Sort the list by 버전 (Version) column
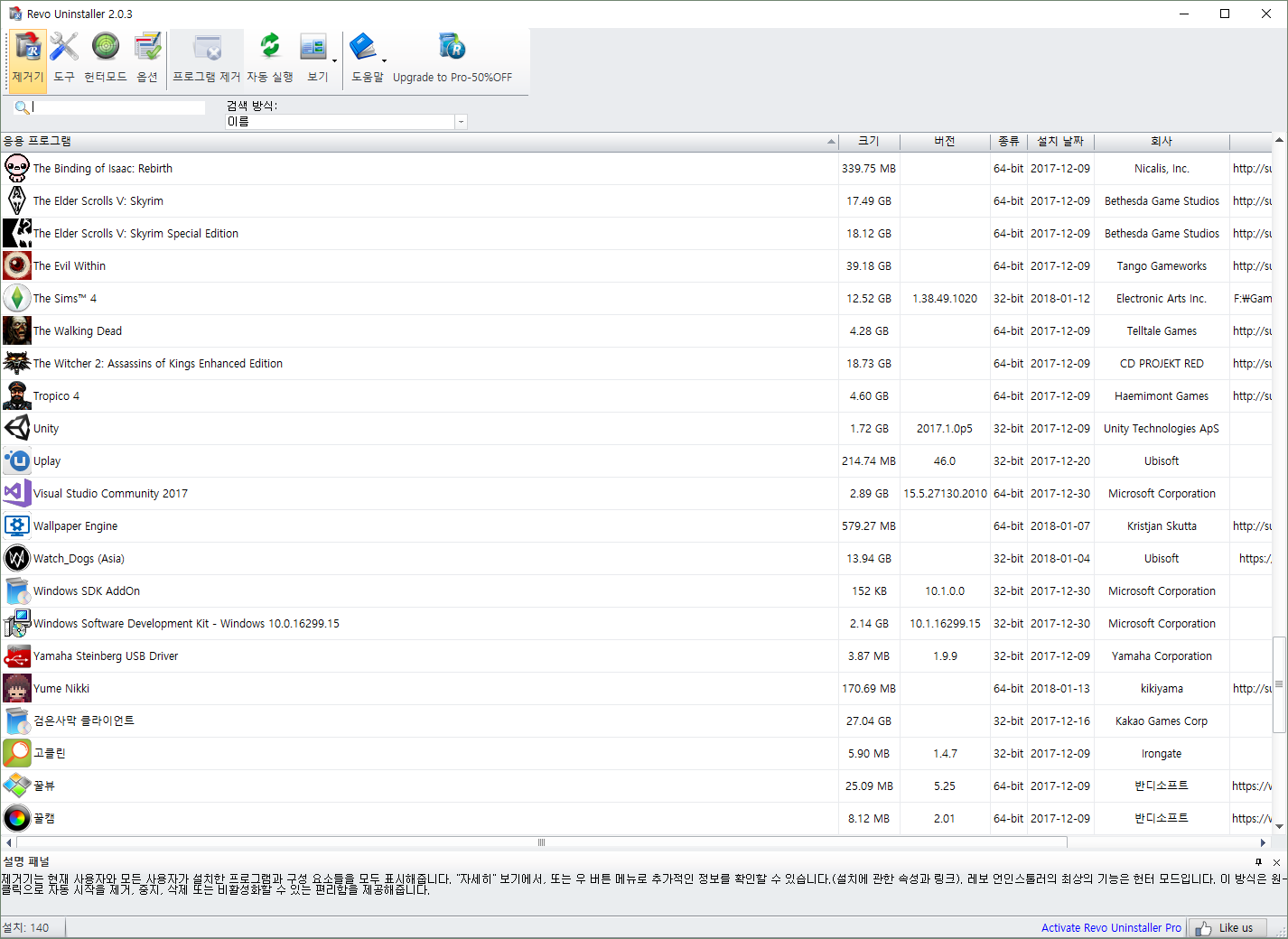Image resolution: width=1288 pixels, height=939 pixels. 945,141
